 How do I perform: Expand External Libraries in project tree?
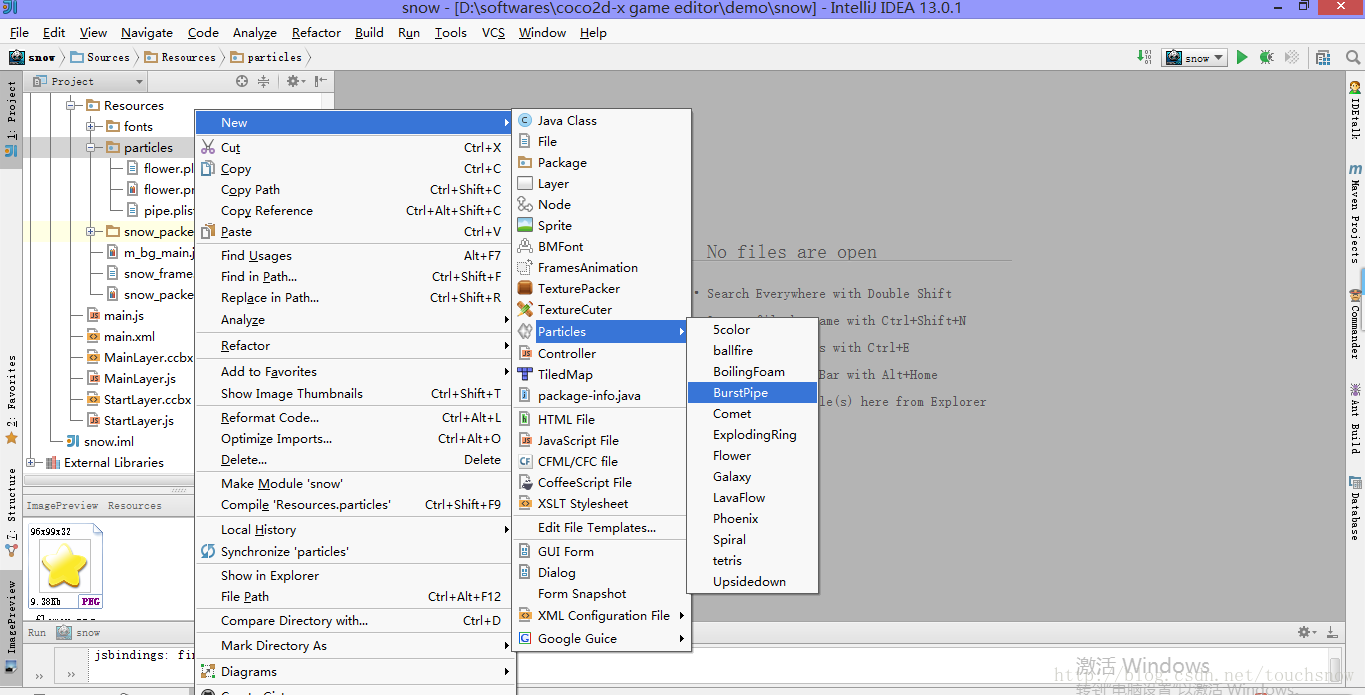31,462
